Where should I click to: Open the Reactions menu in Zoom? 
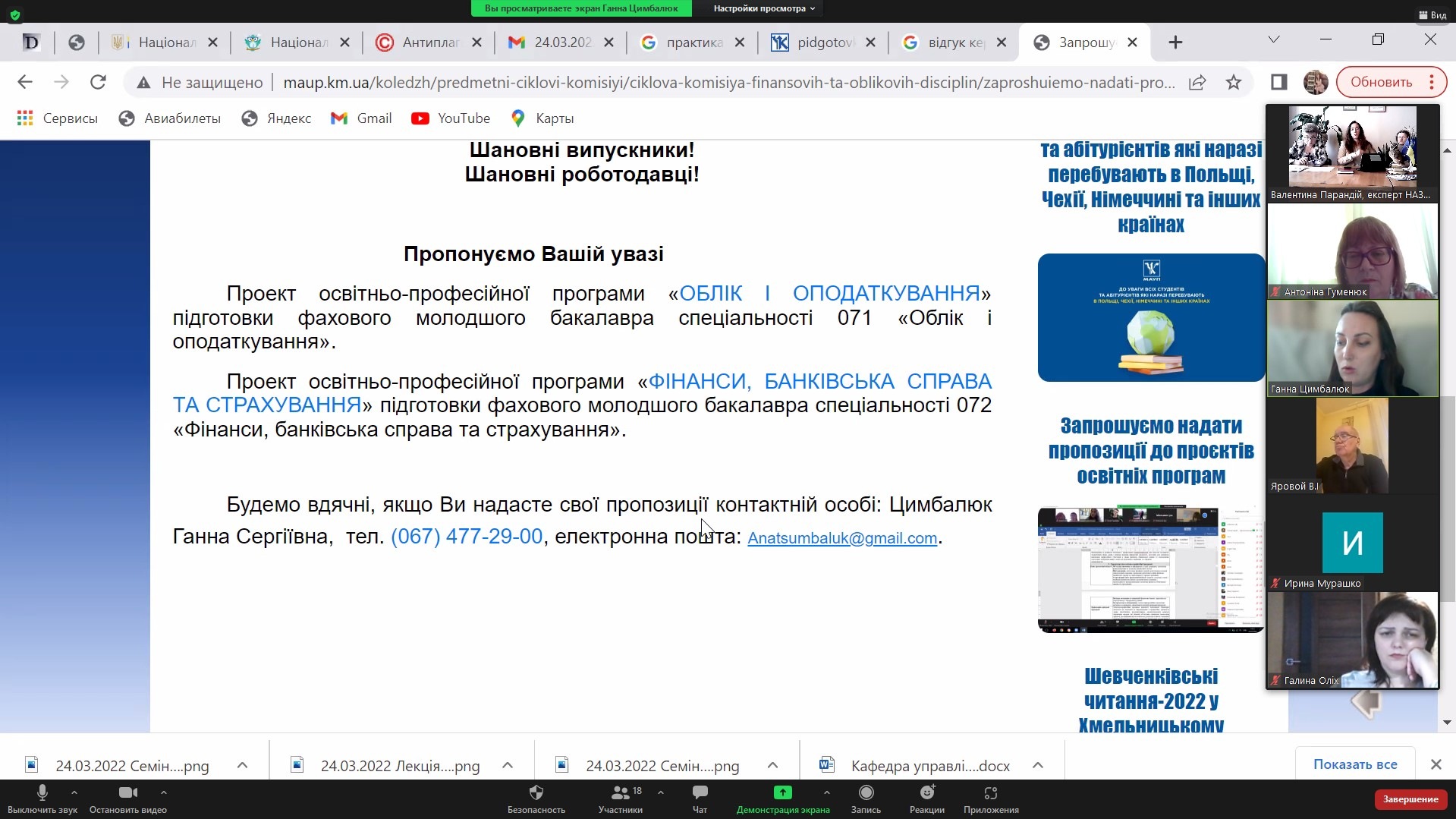point(926,799)
